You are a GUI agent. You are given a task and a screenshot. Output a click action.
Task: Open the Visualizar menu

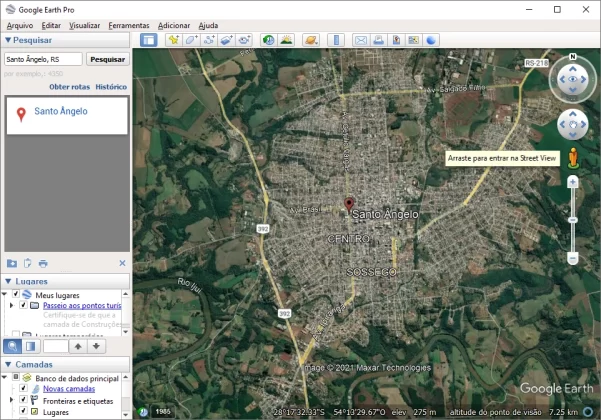[84, 25]
